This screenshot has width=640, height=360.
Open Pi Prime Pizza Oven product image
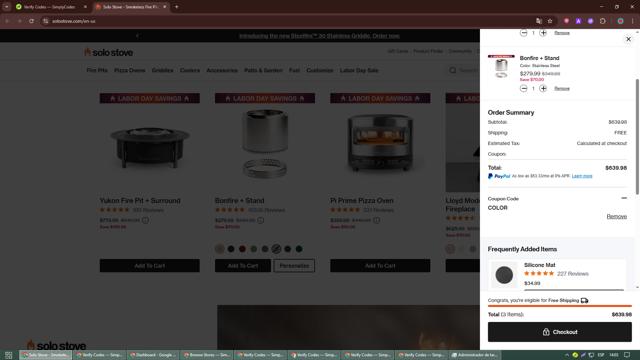(380, 143)
